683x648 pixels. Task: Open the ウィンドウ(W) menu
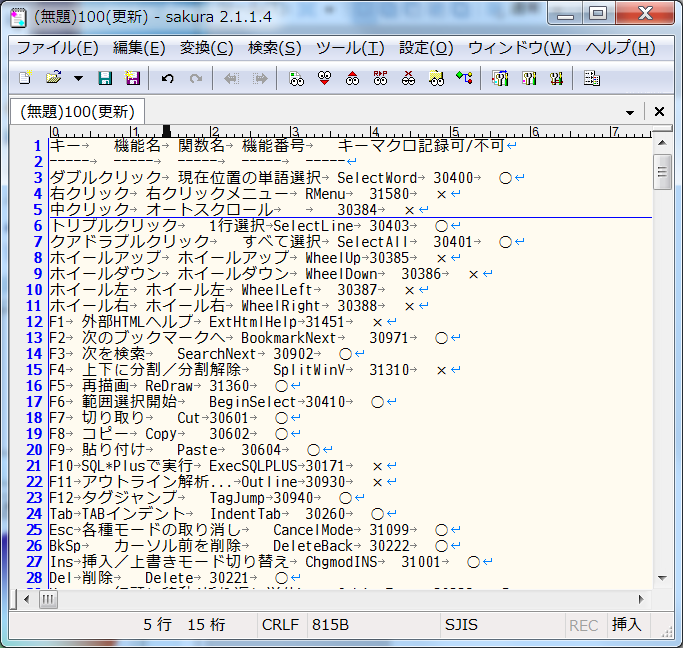click(x=519, y=48)
